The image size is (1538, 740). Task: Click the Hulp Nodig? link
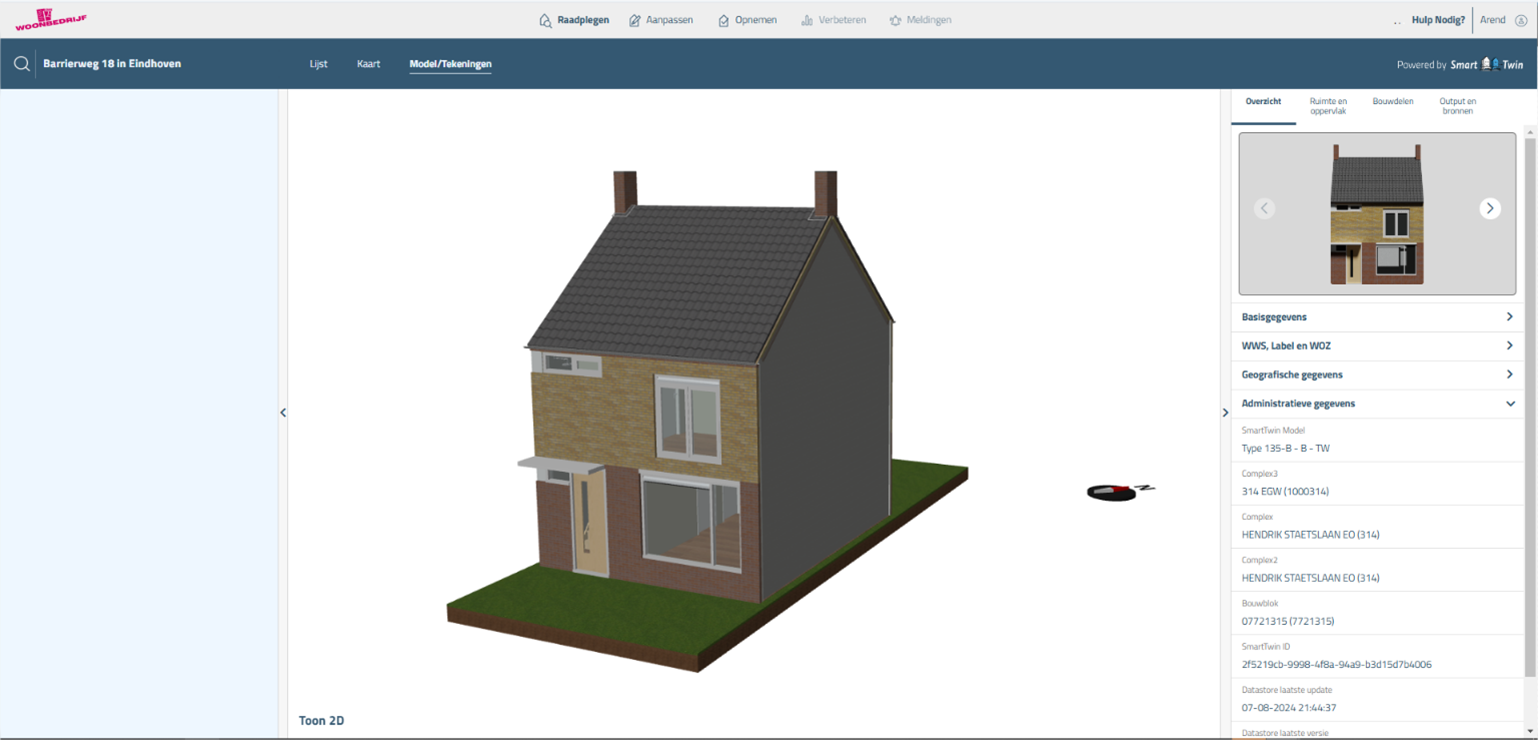pyautogui.click(x=1437, y=20)
